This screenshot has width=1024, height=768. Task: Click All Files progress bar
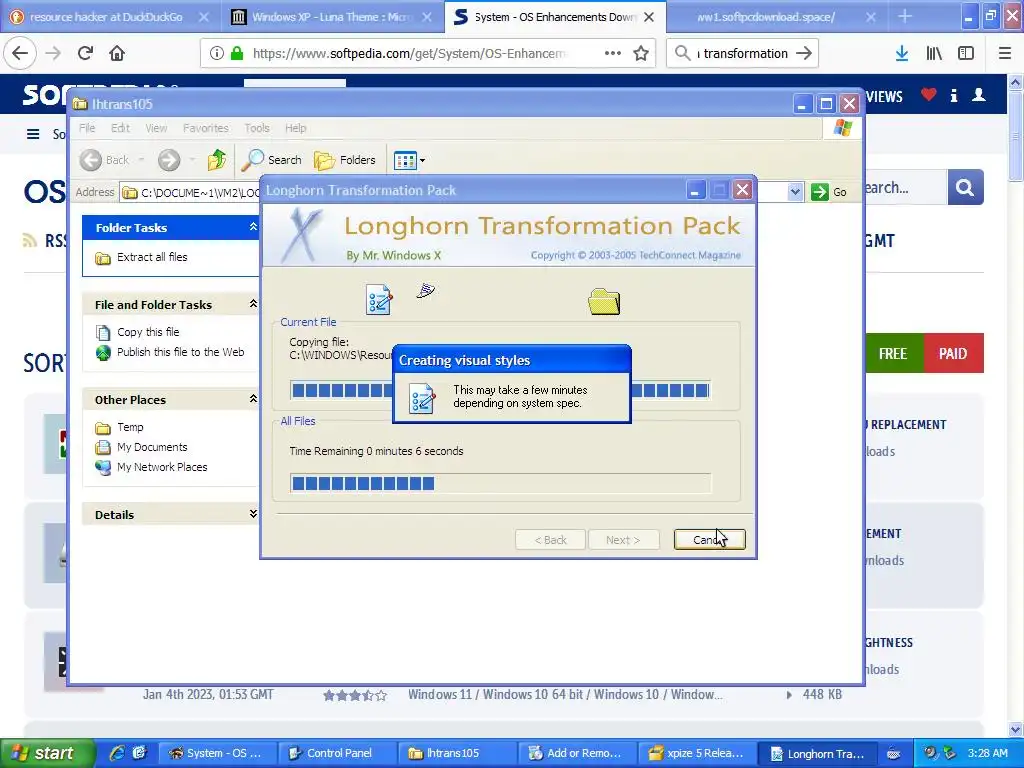tap(500, 483)
